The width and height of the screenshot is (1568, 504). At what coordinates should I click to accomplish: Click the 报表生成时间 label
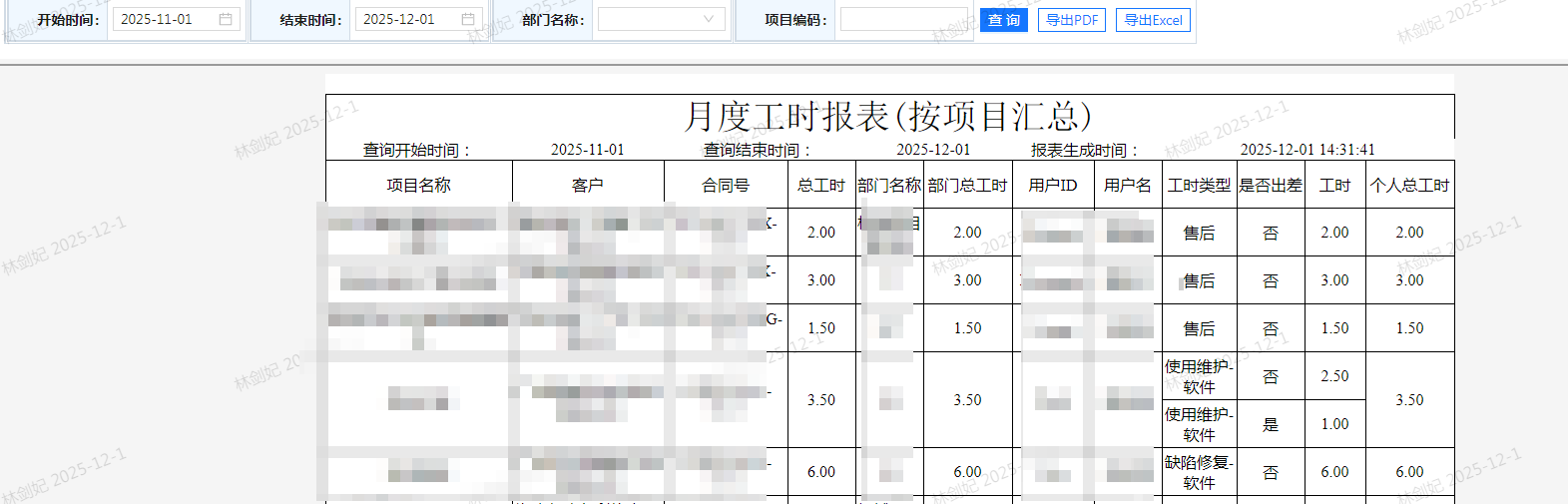pyautogui.click(x=1084, y=150)
